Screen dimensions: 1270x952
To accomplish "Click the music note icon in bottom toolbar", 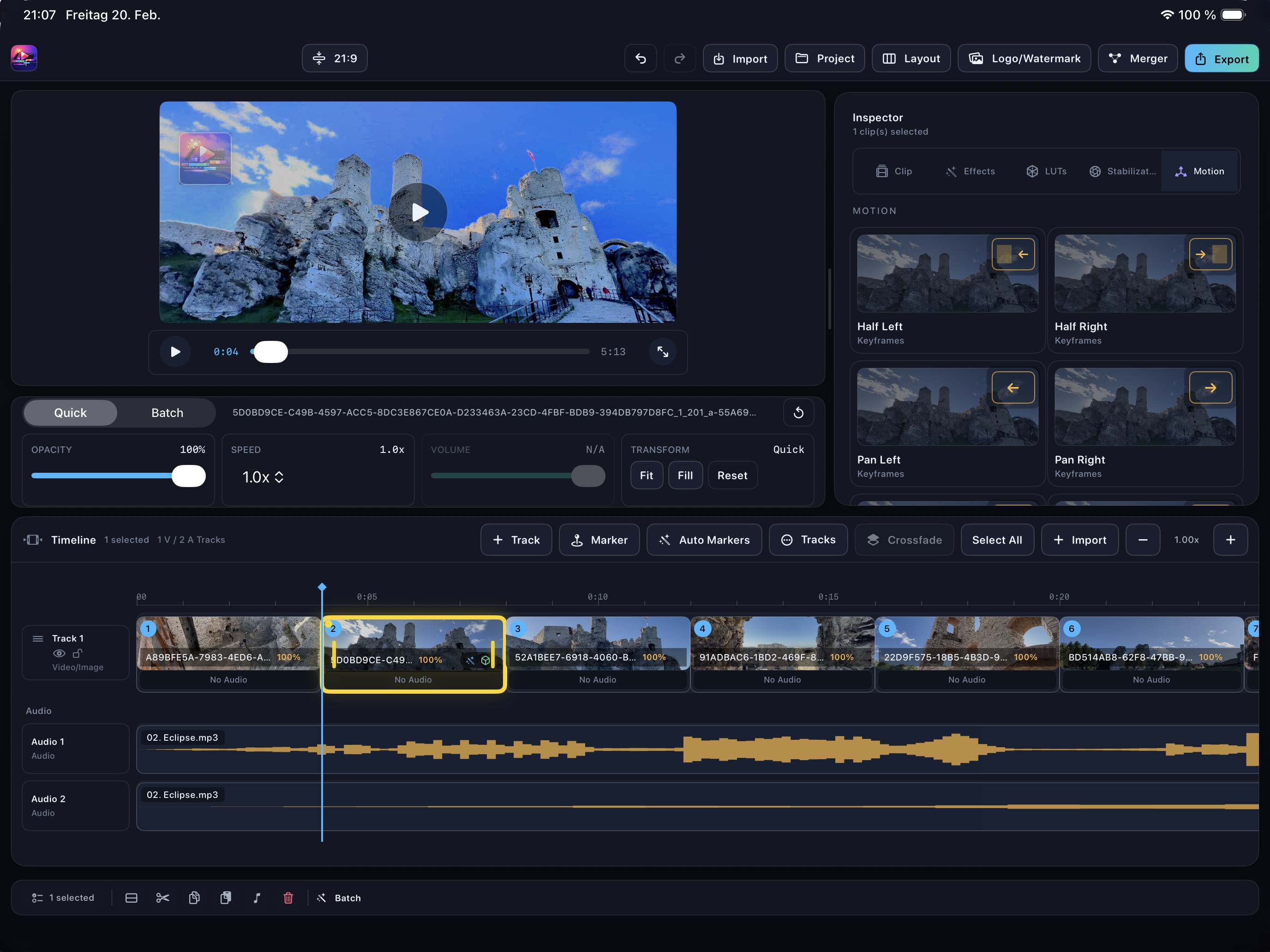I will click(257, 898).
